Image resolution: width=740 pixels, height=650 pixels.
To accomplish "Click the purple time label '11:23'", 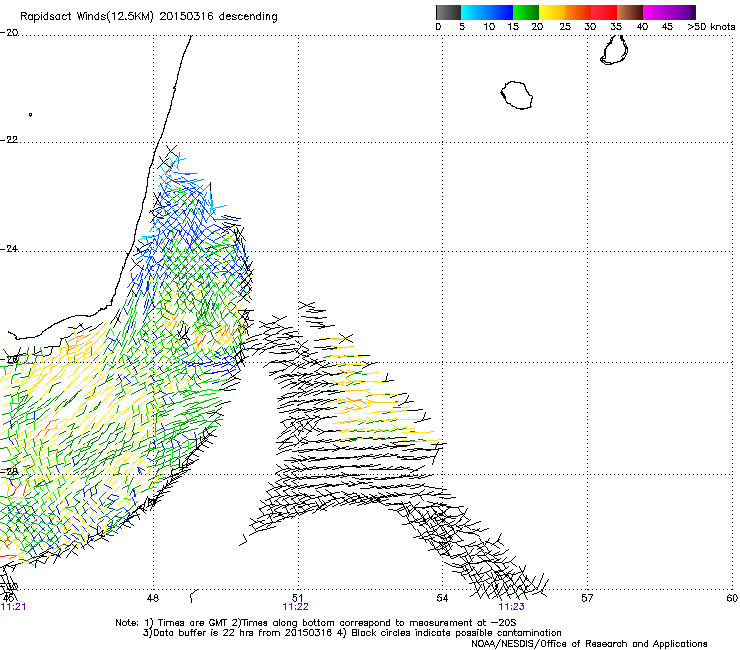I will click(512, 607).
